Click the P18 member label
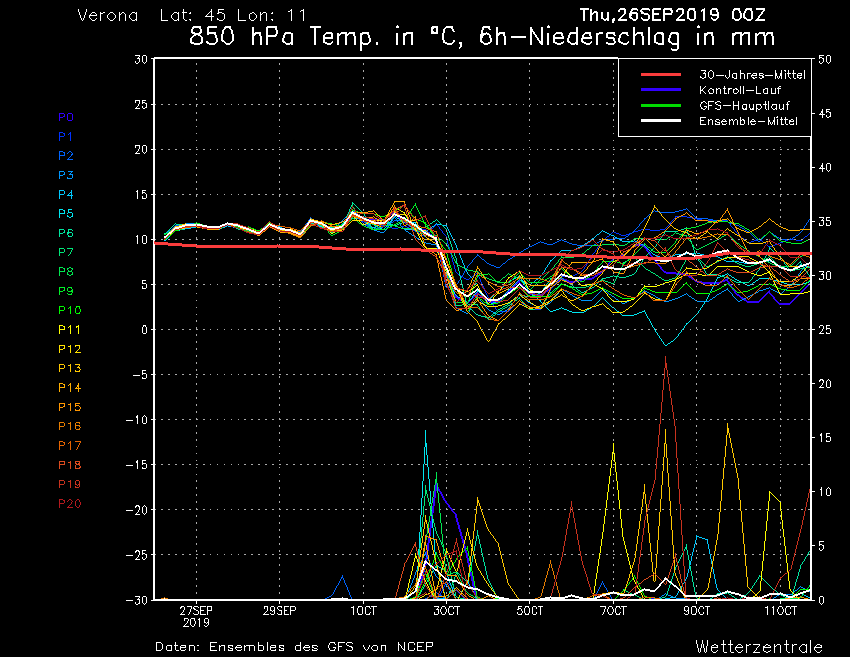 coord(69,465)
